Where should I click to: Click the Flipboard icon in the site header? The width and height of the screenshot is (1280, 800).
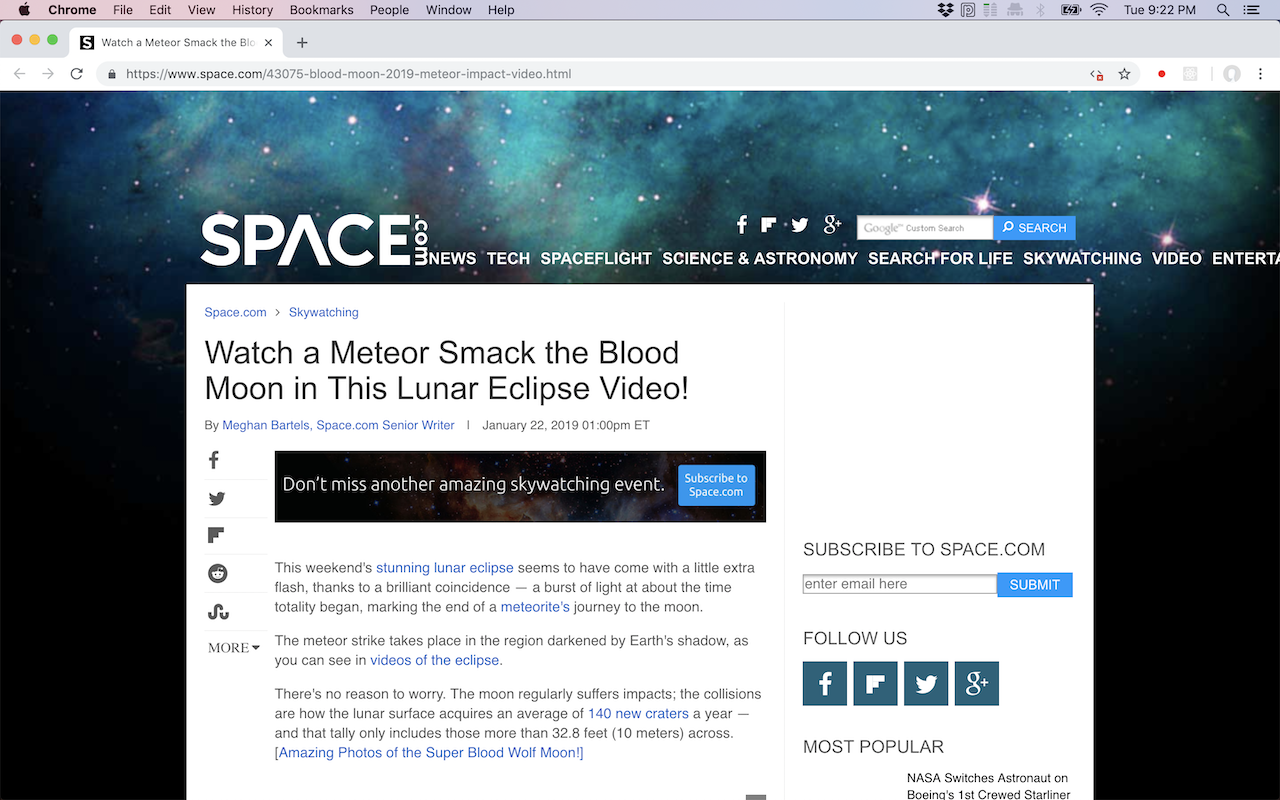768,225
